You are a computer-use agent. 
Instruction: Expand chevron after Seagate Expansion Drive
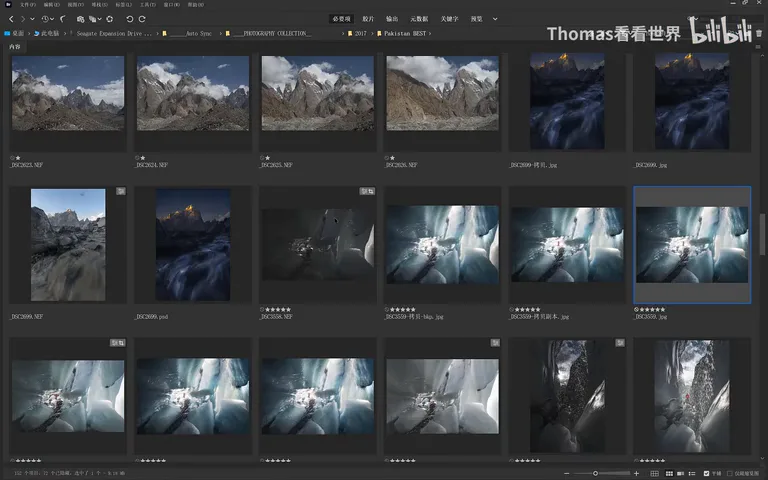tap(158, 33)
